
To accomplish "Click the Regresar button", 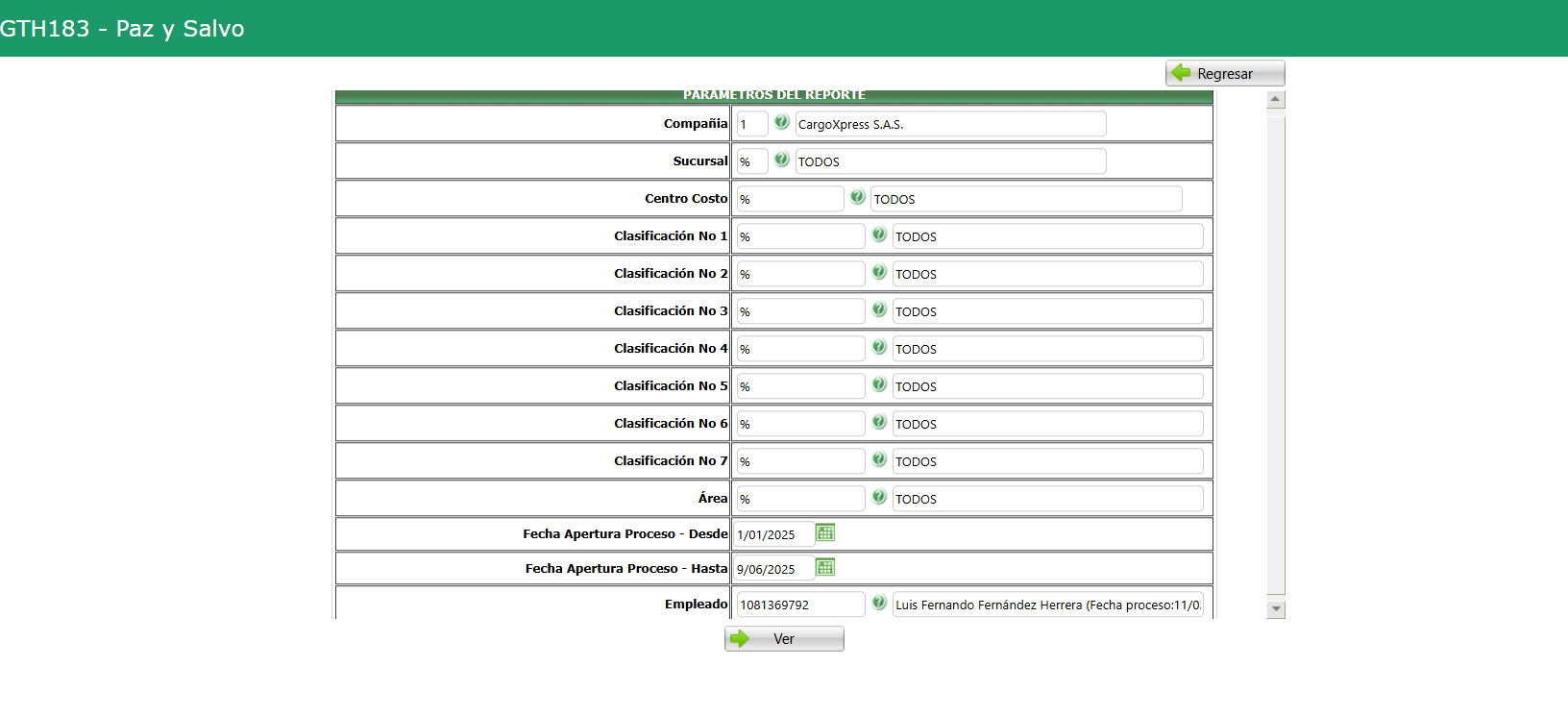I will (x=1225, y=73).
